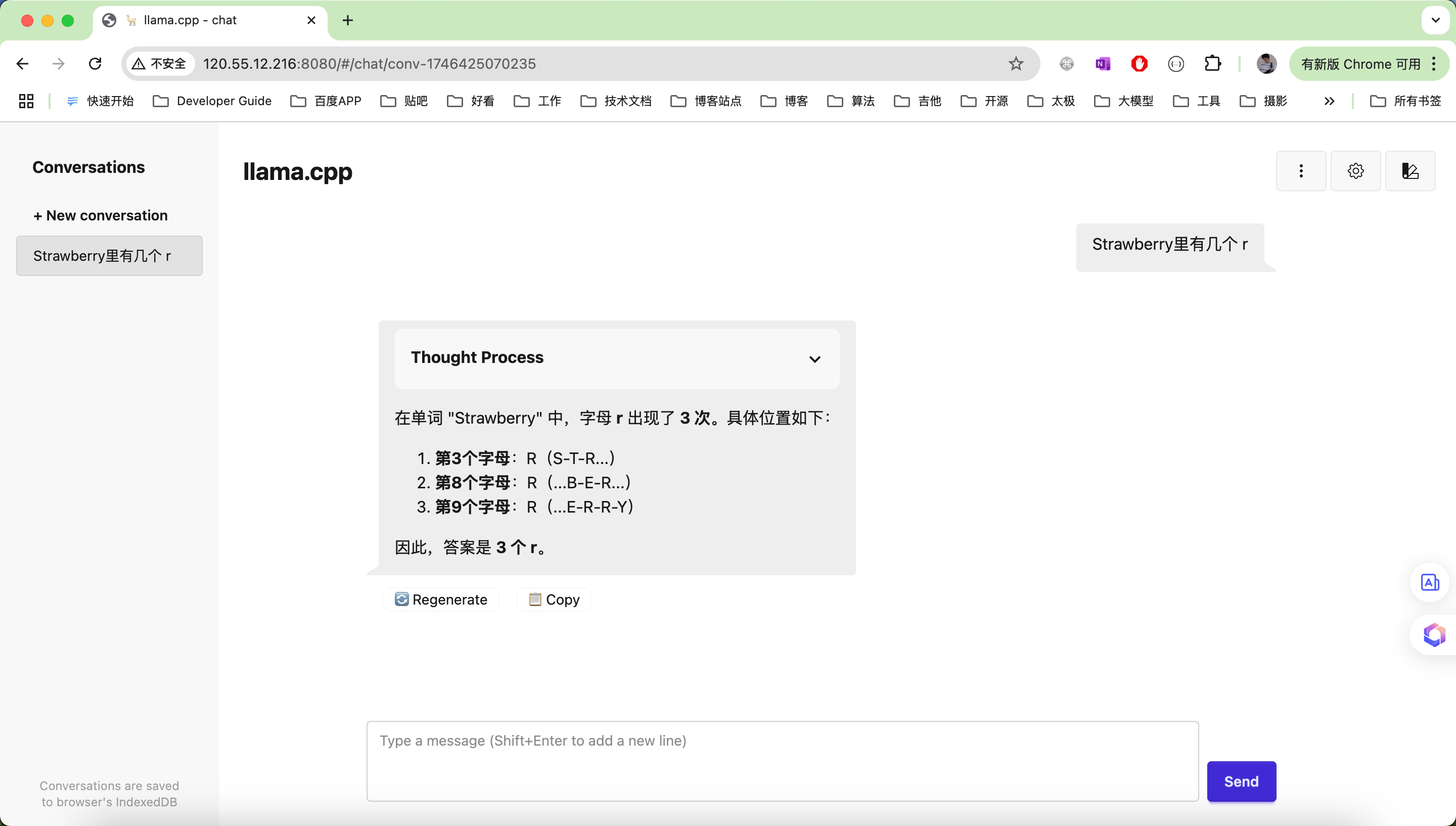Open the 大模型 bookmark folder
Screen dimensions: 1456x826
[1124, 101]
